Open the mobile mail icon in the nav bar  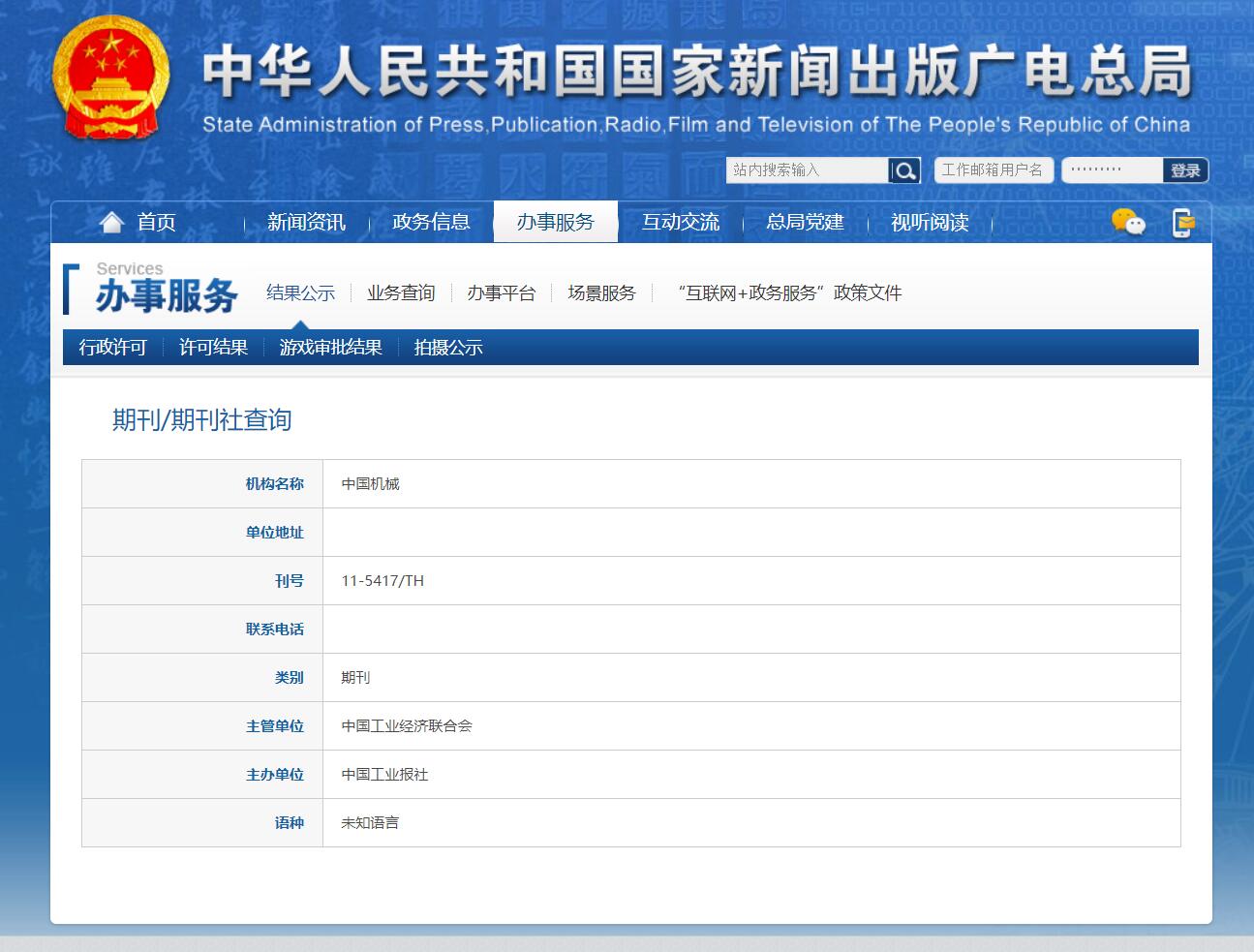click(x=1183, y=223)
